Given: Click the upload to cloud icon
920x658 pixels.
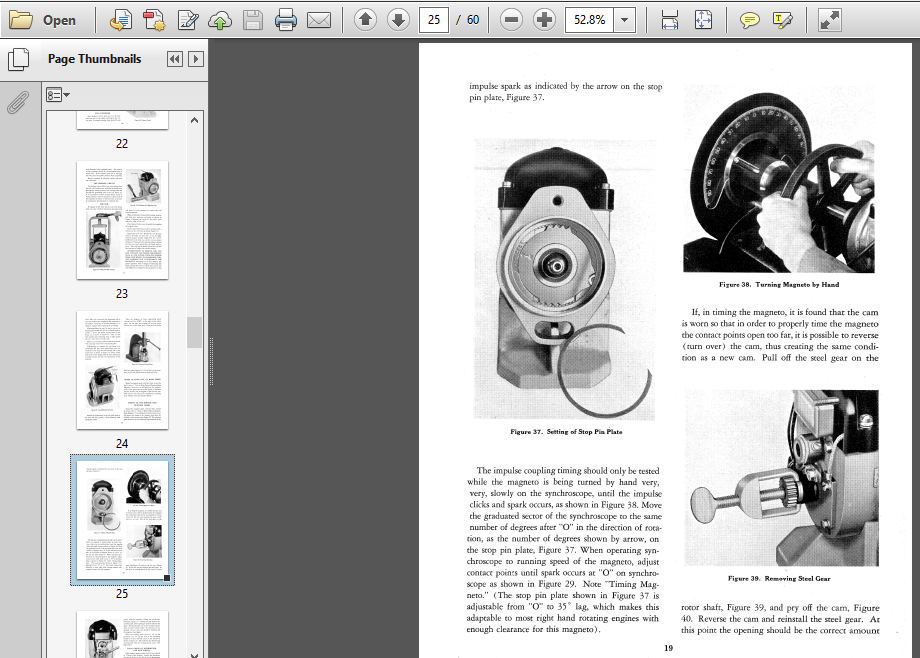Looking at the screenshot, I should click(220, 20).
